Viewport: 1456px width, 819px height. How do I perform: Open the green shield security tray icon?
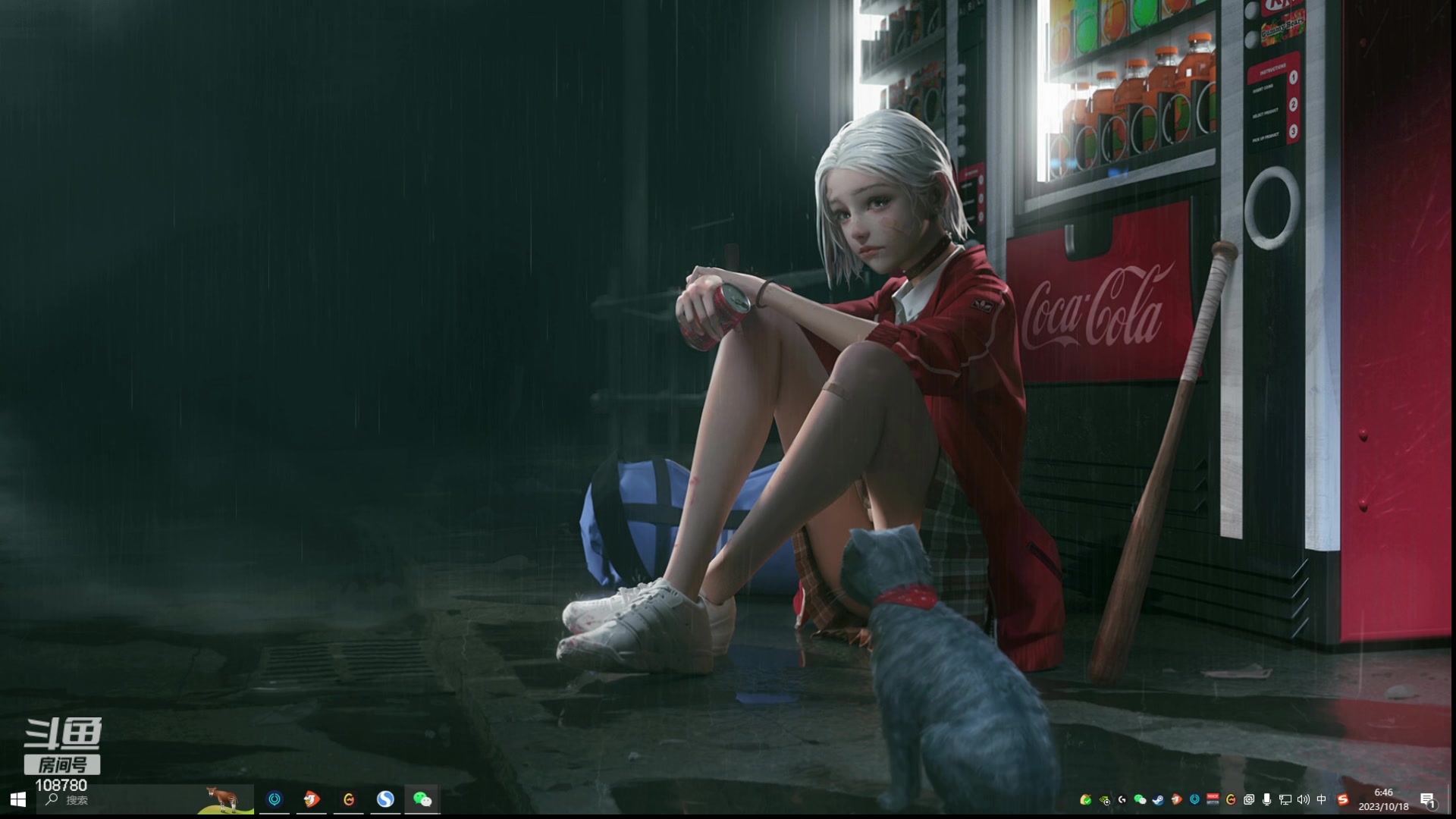point(1086,799)
